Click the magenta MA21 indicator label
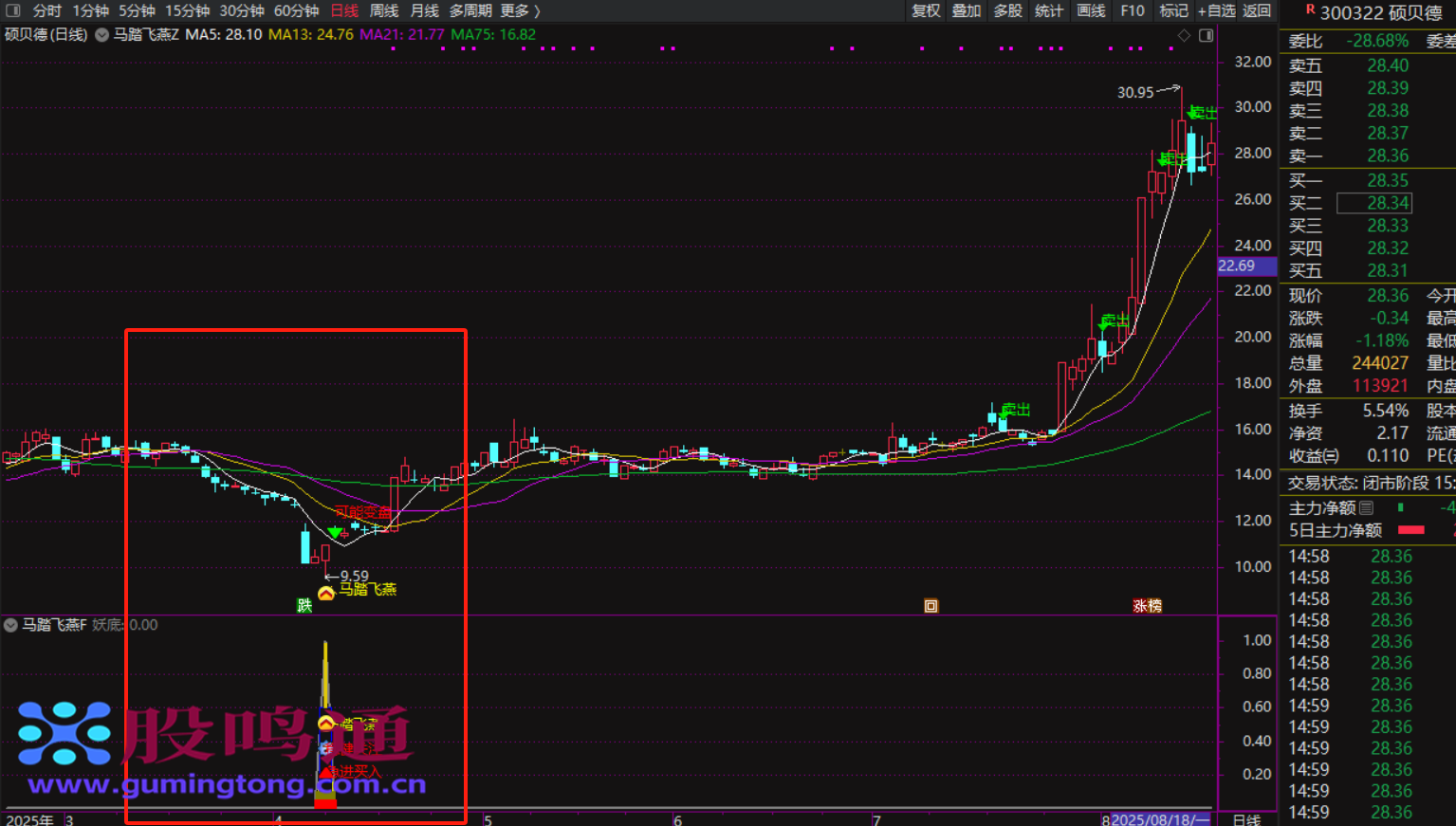The width and height of the screenshot is (1456, 826). 401,34
